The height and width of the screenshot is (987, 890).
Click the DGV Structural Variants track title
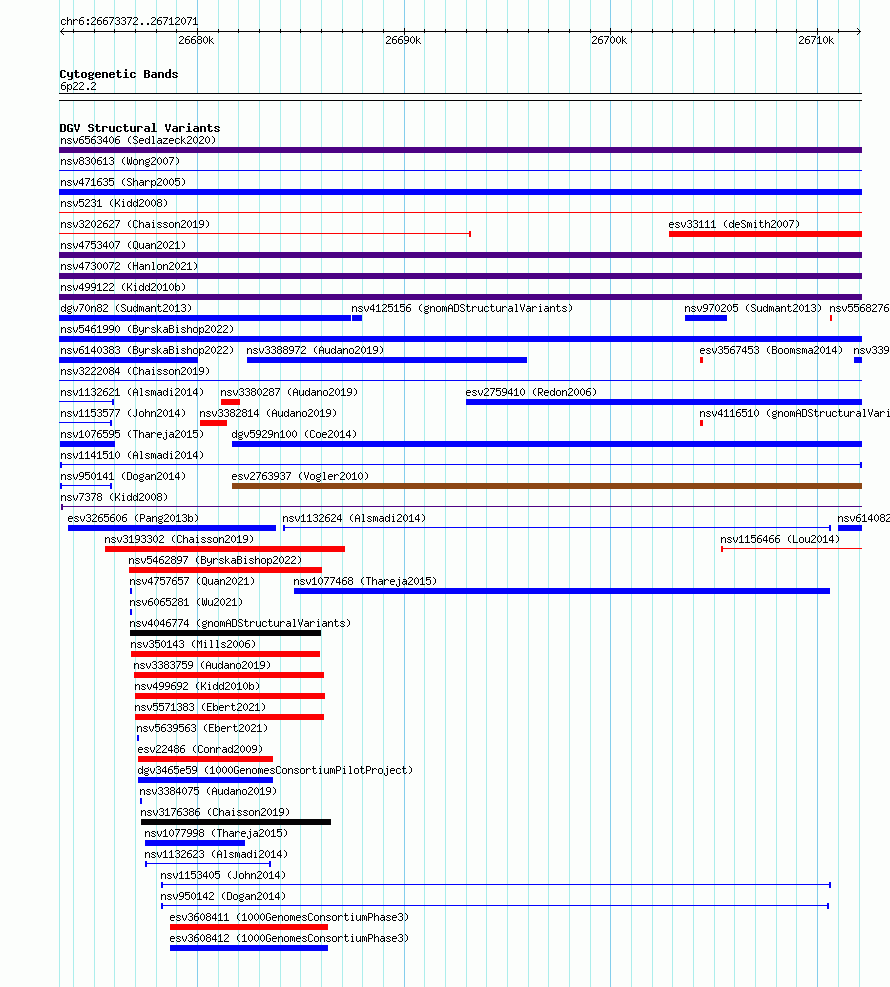(140, 128)
